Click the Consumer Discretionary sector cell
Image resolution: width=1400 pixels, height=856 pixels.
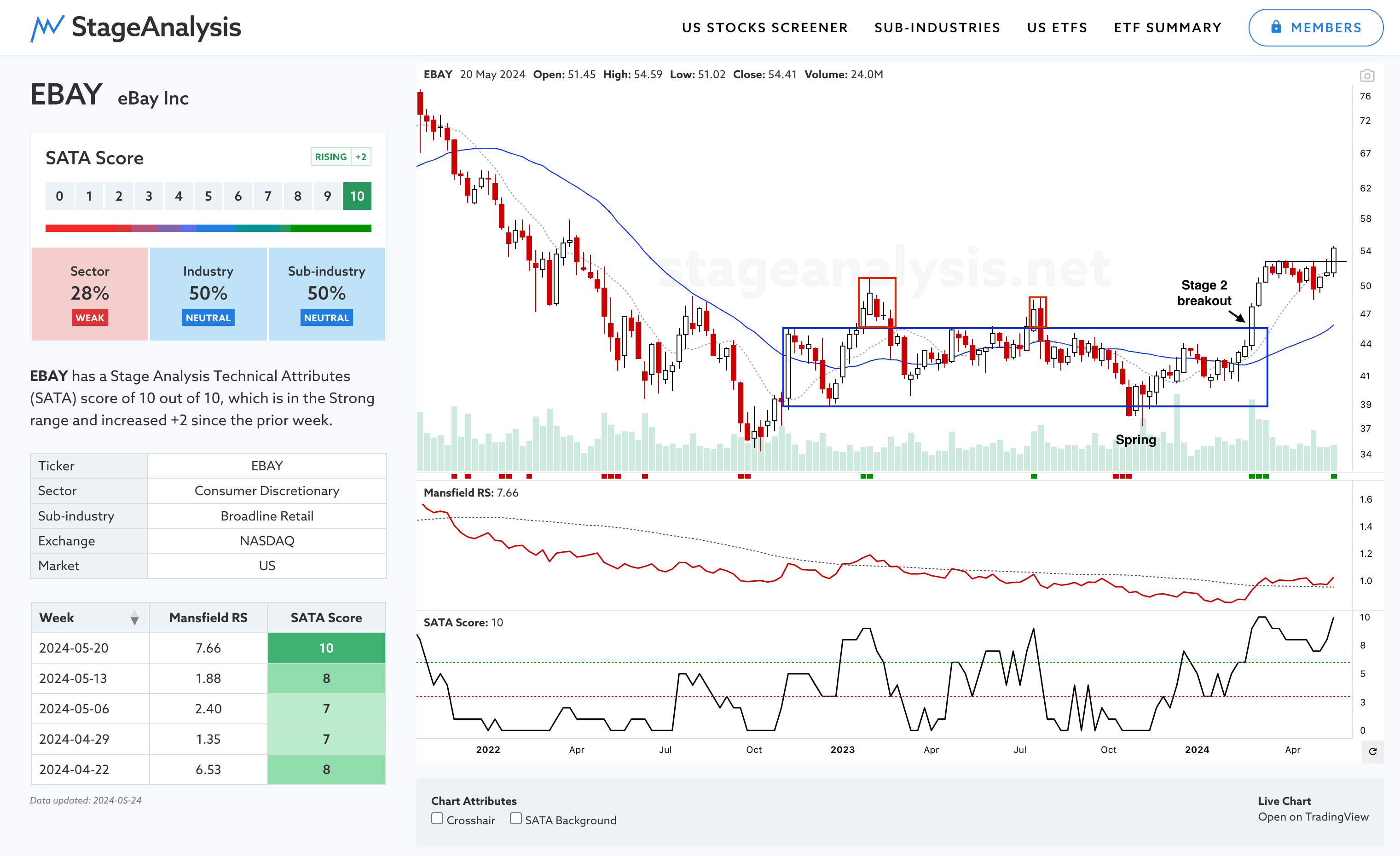pos(267,491)
